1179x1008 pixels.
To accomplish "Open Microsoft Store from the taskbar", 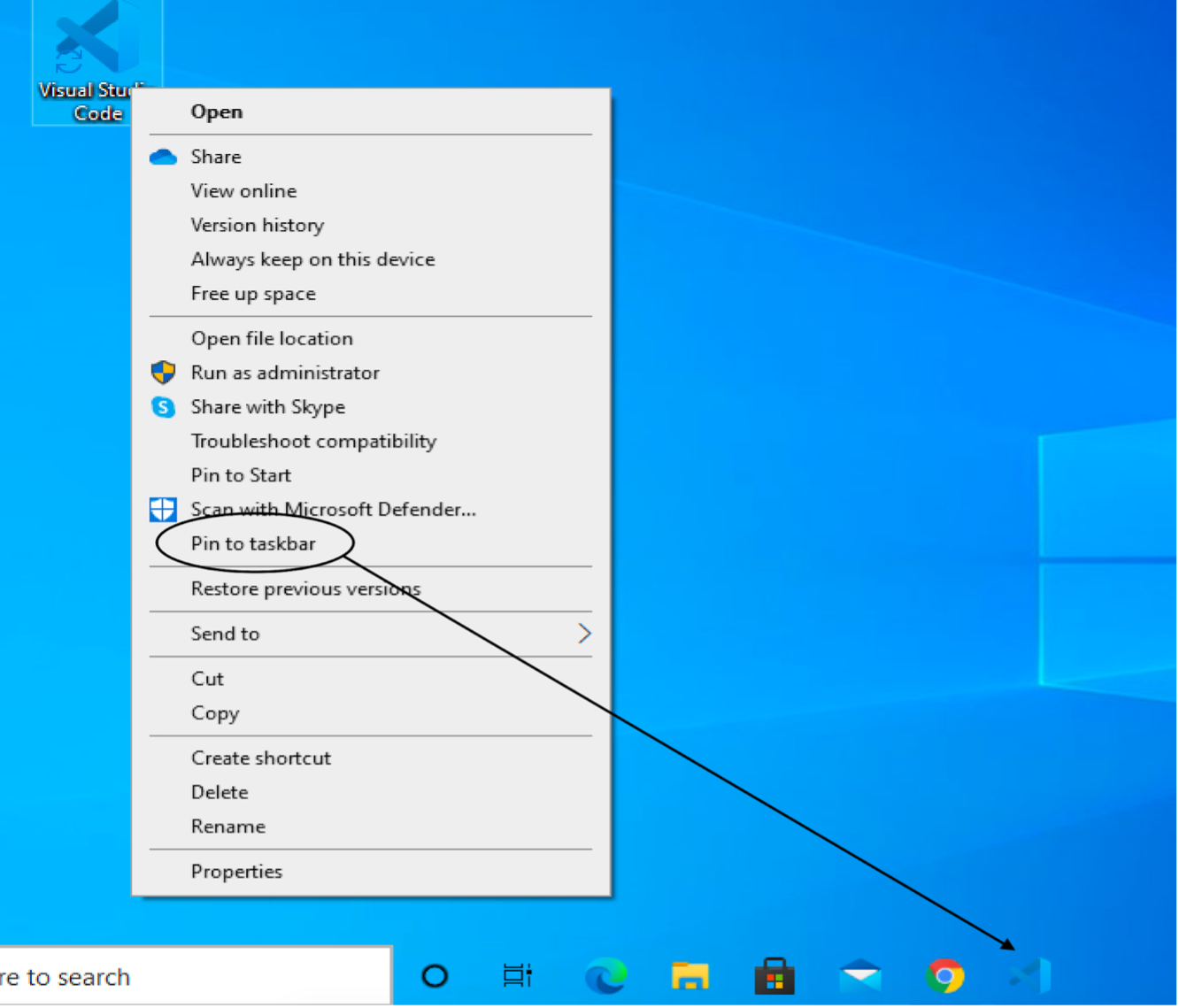I will (x=774, y=975).
